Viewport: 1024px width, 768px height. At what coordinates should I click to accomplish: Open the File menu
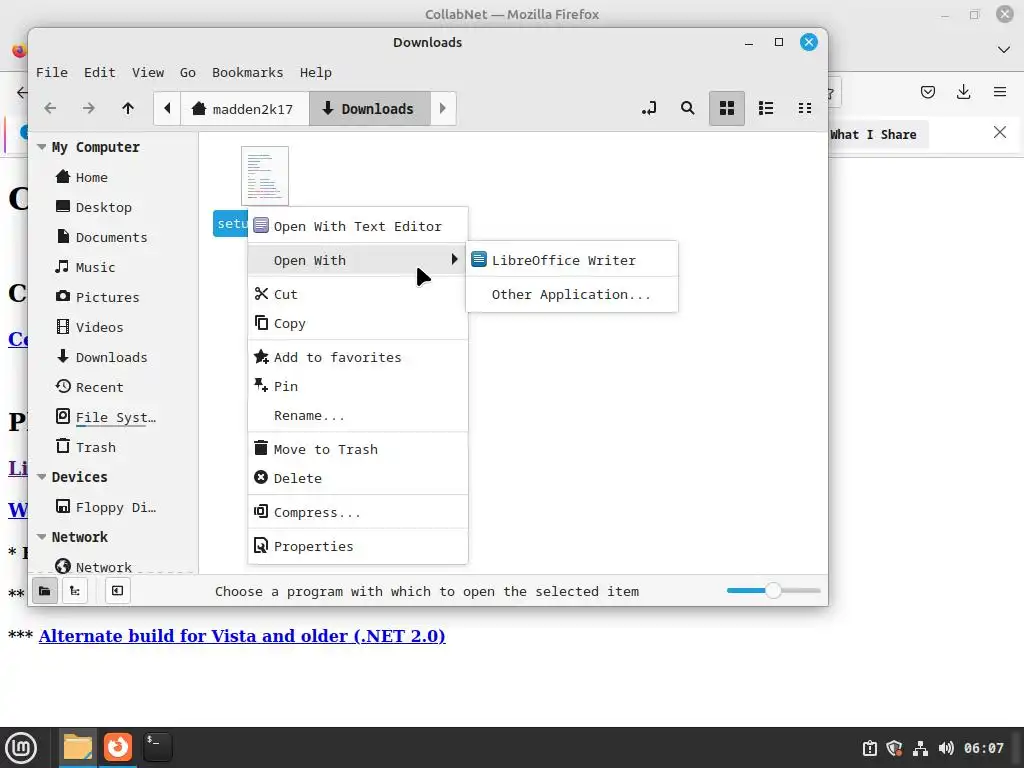click(x=52, y=72)
